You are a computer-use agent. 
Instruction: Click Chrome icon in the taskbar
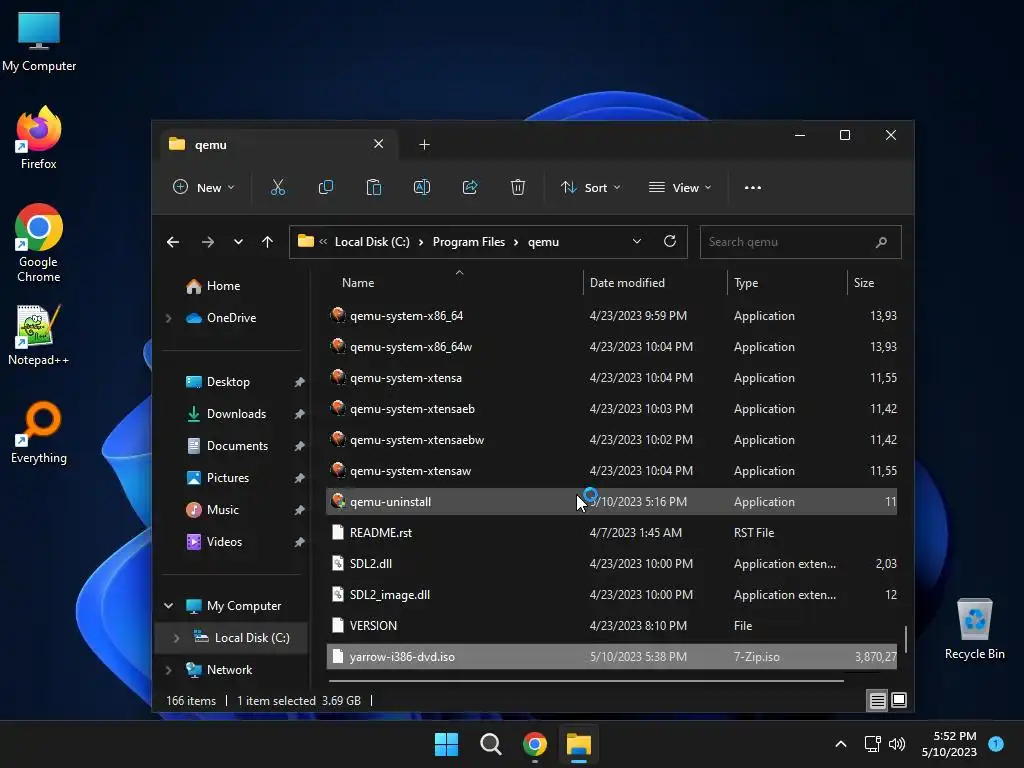click(535, 744)
